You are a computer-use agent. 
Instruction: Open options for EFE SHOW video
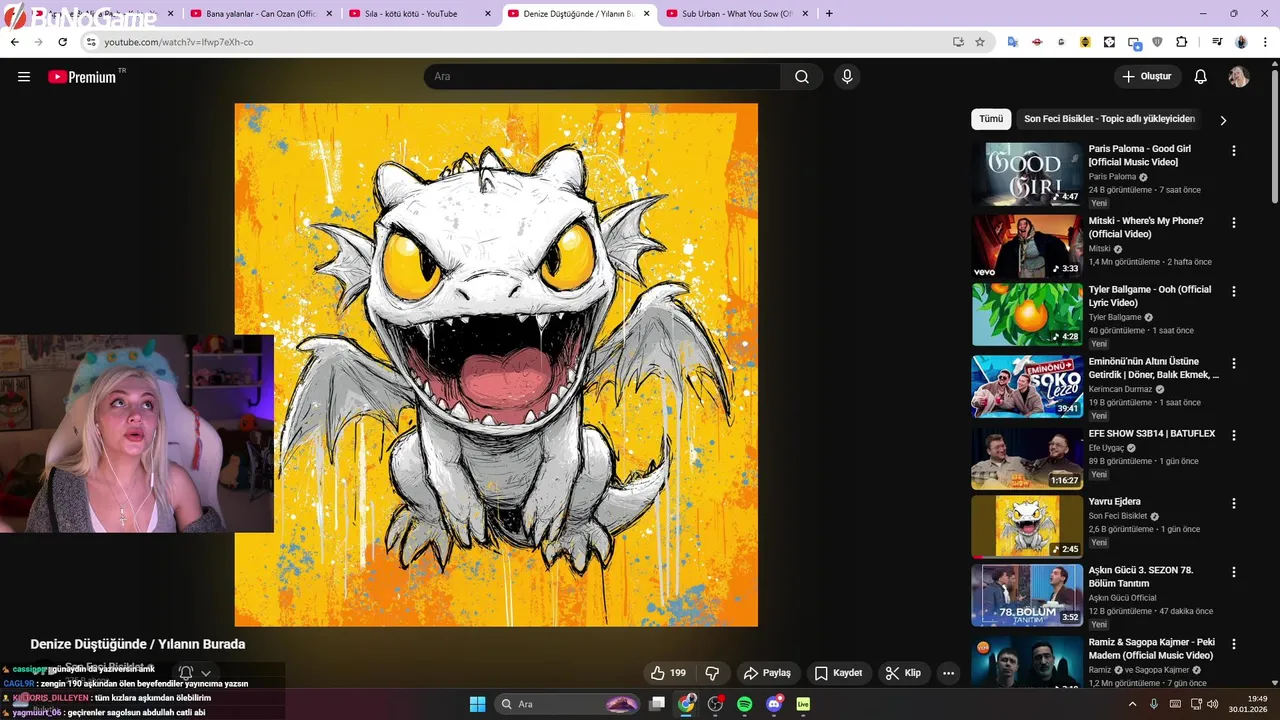[x=1233, y=436]
